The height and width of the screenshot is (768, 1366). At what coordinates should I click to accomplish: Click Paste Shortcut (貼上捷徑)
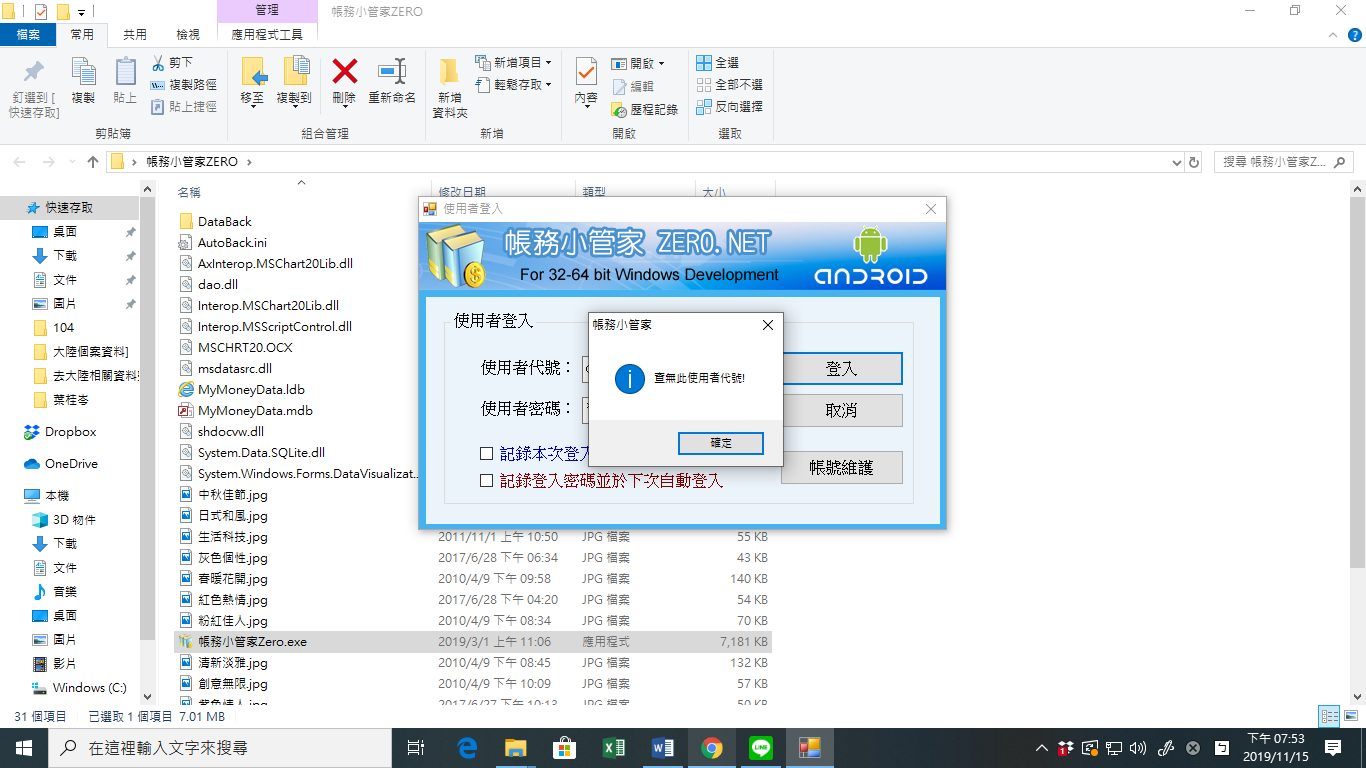pos(183,106)
